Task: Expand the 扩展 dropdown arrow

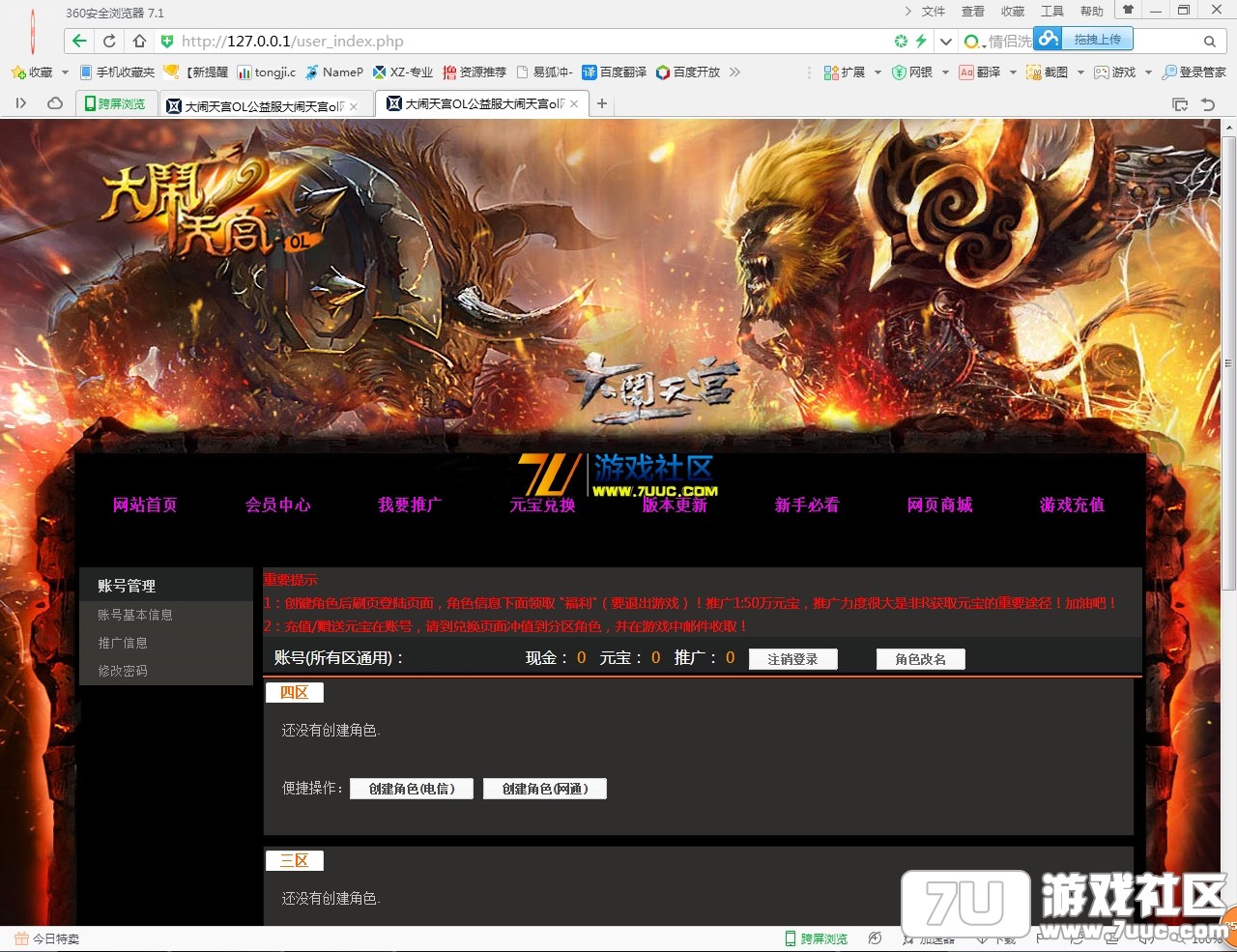Action: [x=877, y=72]
